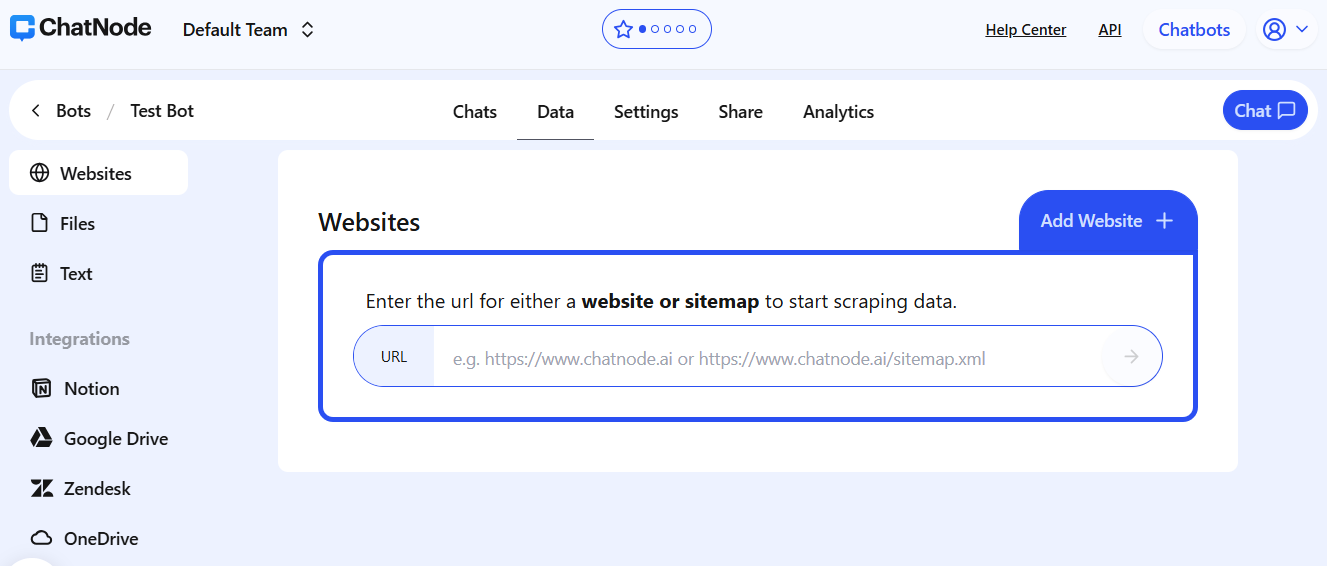Click the Test Bot breadcrumb
The image size is (1327, 566).
pyautogui.click(x=162, y=111)
